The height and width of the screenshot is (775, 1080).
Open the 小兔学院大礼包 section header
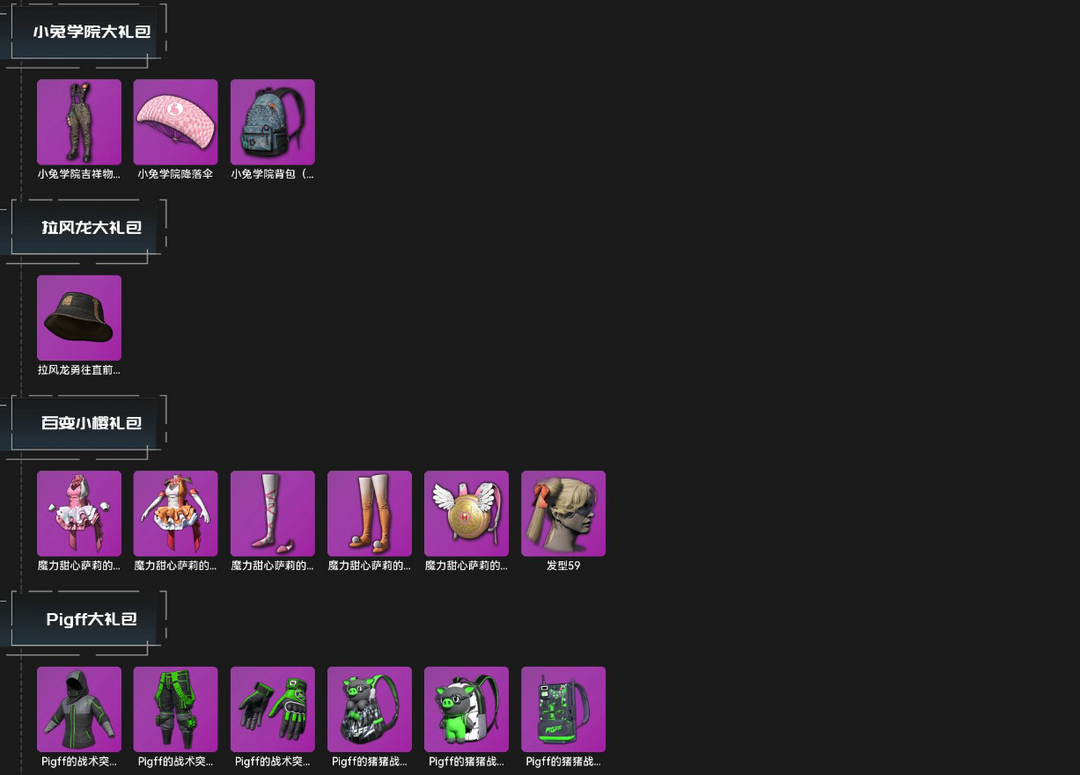pyautogui.click(x=92, y=32)
